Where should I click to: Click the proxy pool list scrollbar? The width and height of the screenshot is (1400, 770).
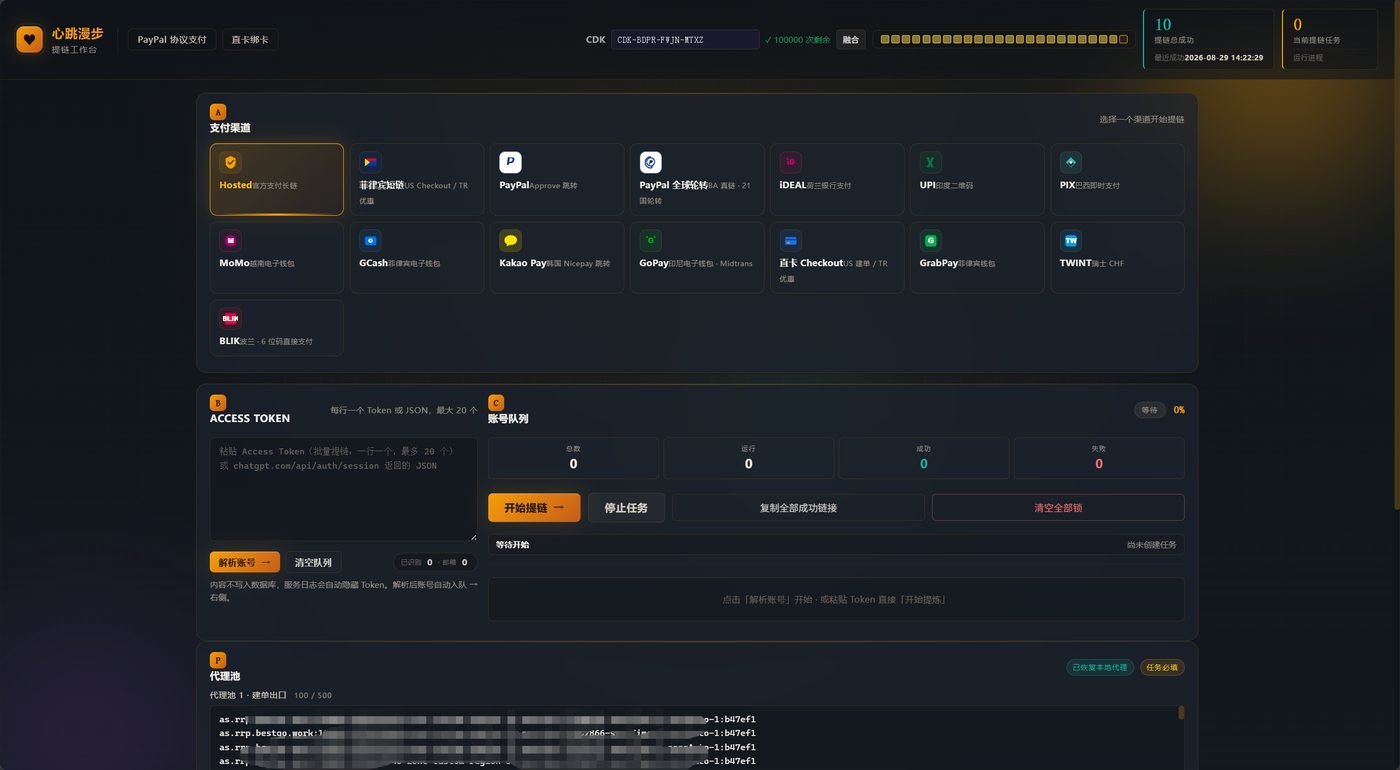click(x=1181, y=713)
